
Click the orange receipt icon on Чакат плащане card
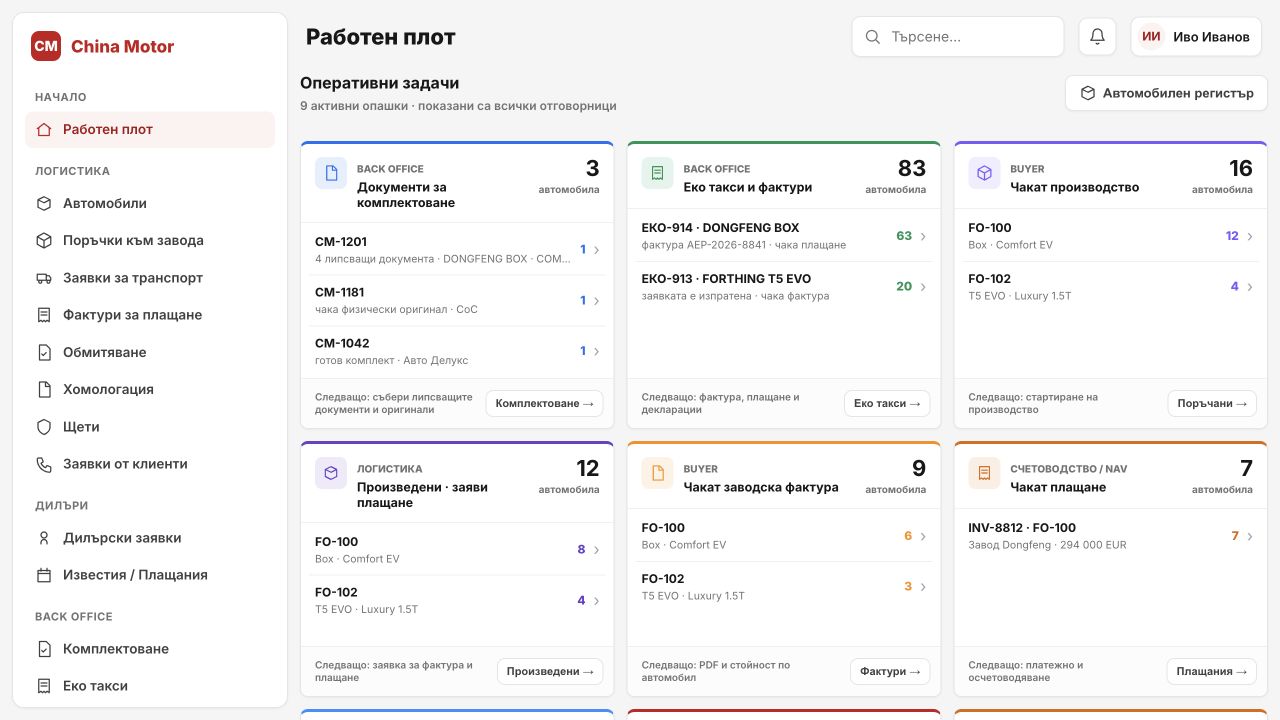click(984, 473)
